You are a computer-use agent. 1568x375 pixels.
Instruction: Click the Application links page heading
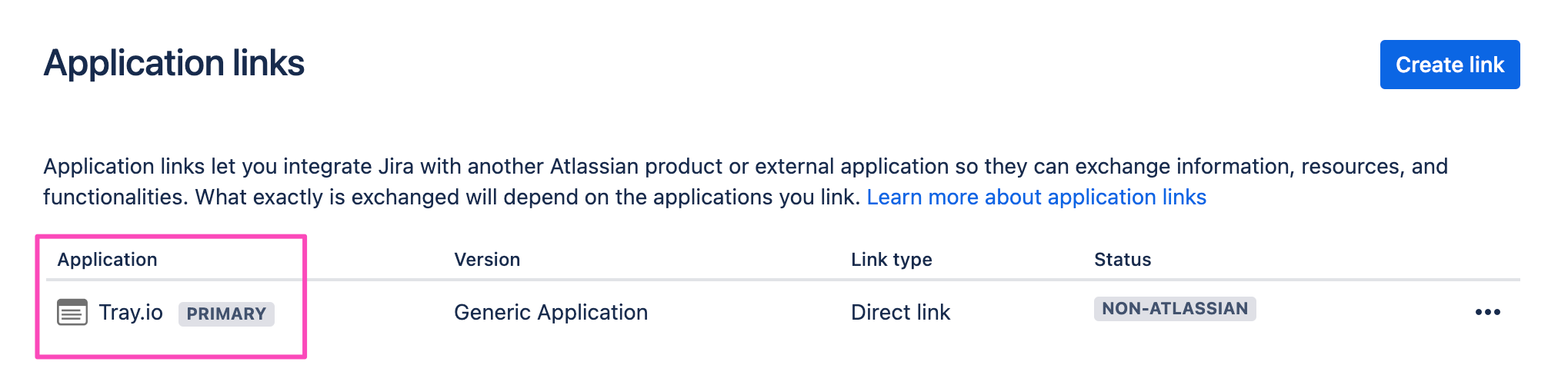[174, 63]
